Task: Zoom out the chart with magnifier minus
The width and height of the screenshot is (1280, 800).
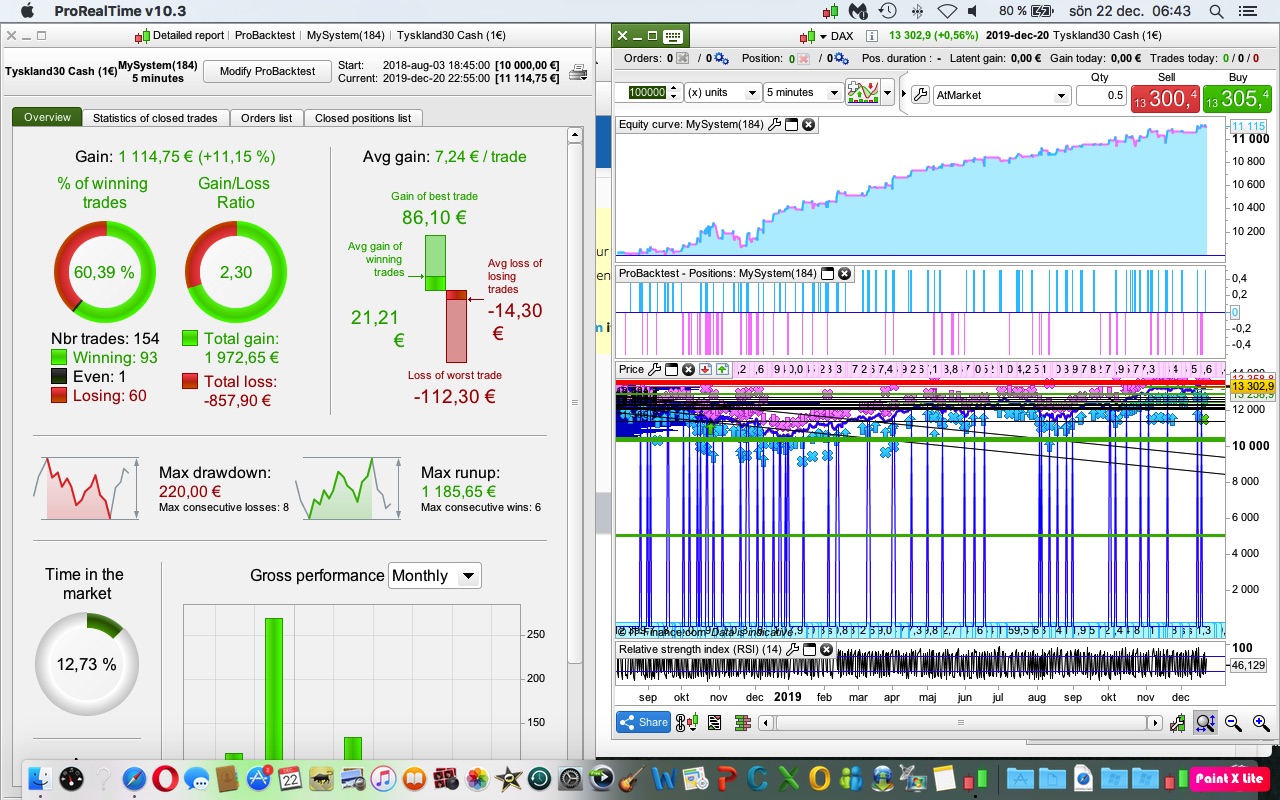Action: coord(1233,723)
